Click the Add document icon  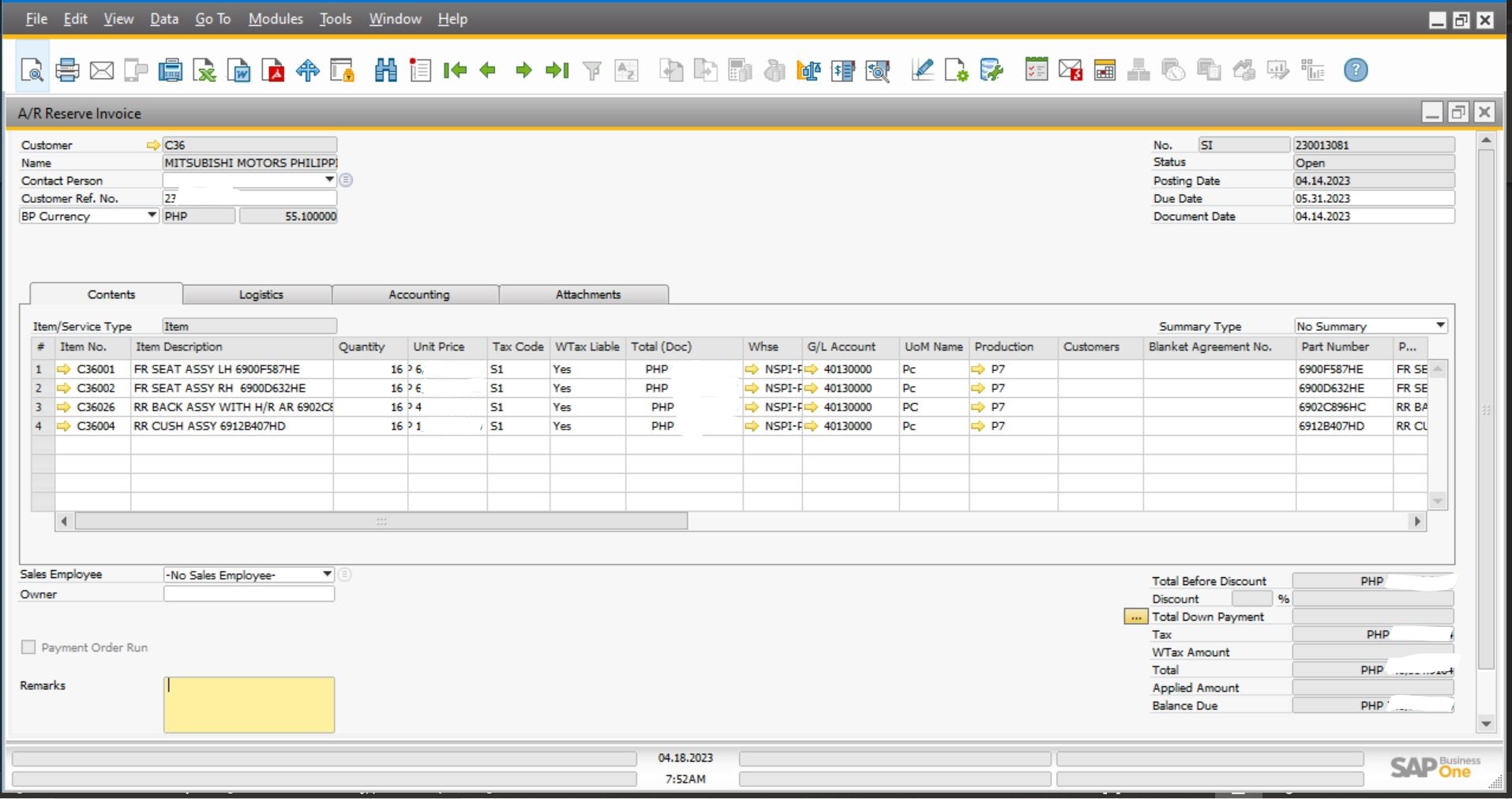pyautogui.click(x=421, y=70)
